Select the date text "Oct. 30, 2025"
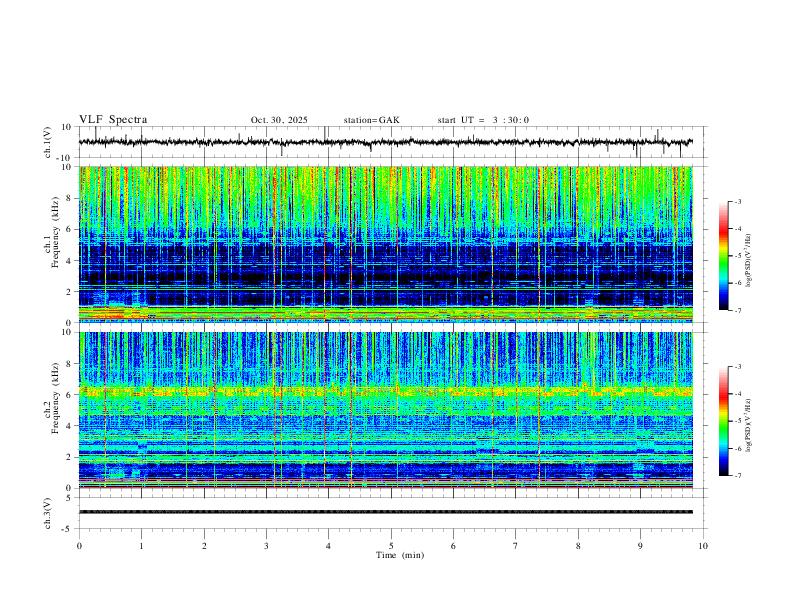Image resolution: width=792 pixels, height=612 pixels. coord(279,120)
